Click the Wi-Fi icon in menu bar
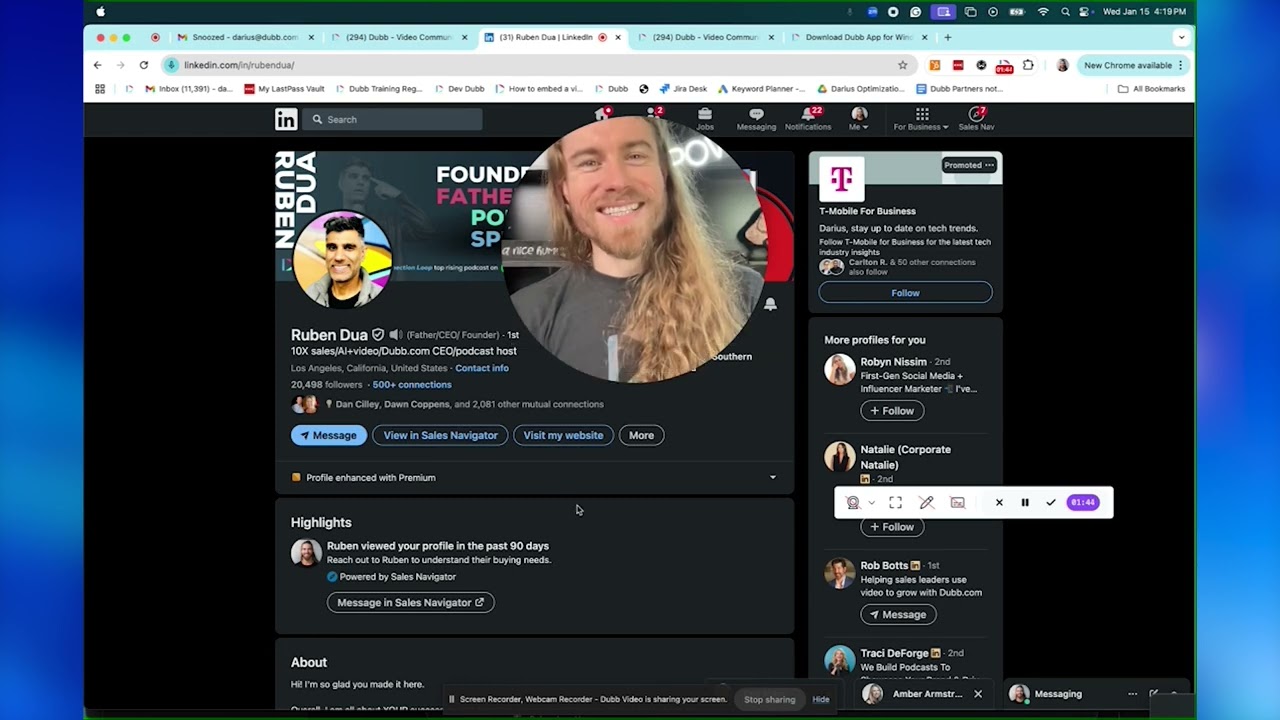 (x=1043, y=12)
